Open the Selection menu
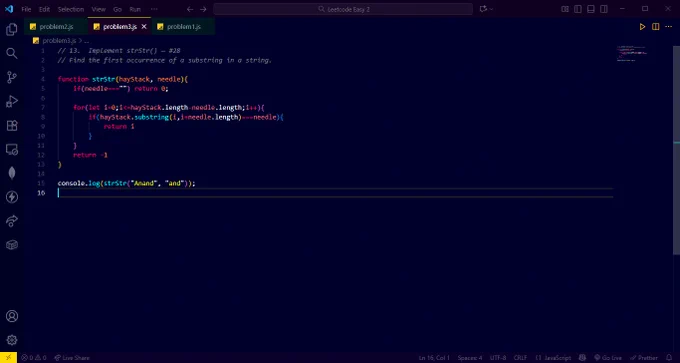 pyautogui.click(x=71, y=9)
